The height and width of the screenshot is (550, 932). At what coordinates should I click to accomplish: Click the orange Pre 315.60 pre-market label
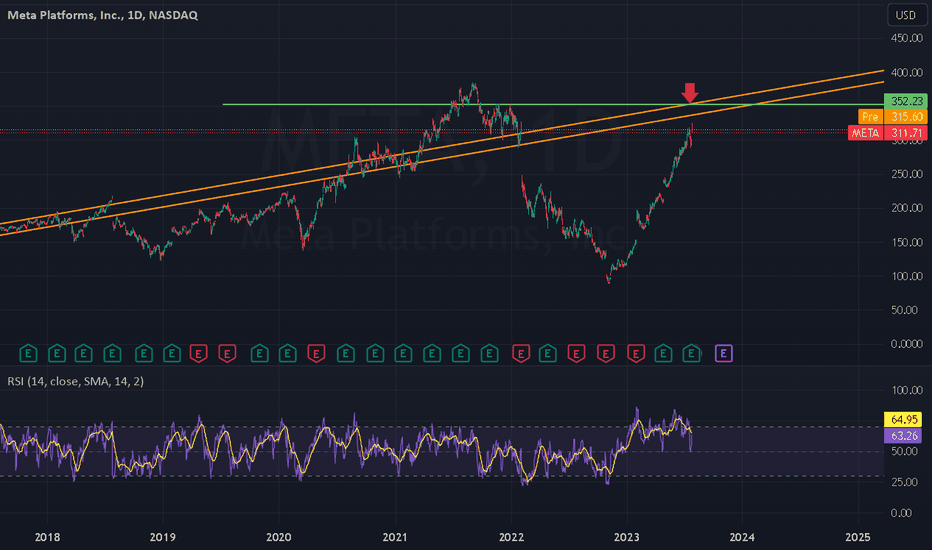pos(893,117)
